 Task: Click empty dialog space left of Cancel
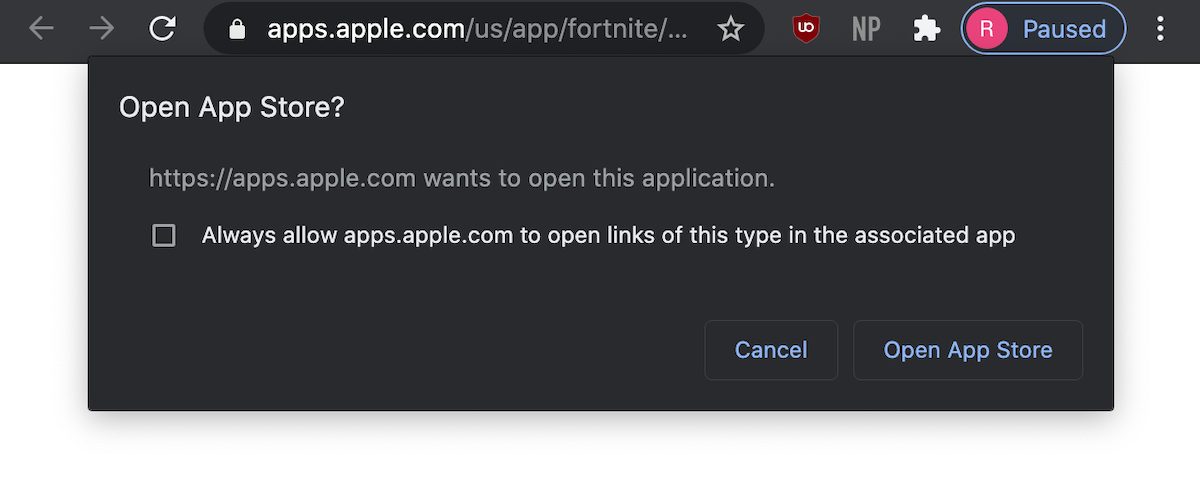click(400, 350)
